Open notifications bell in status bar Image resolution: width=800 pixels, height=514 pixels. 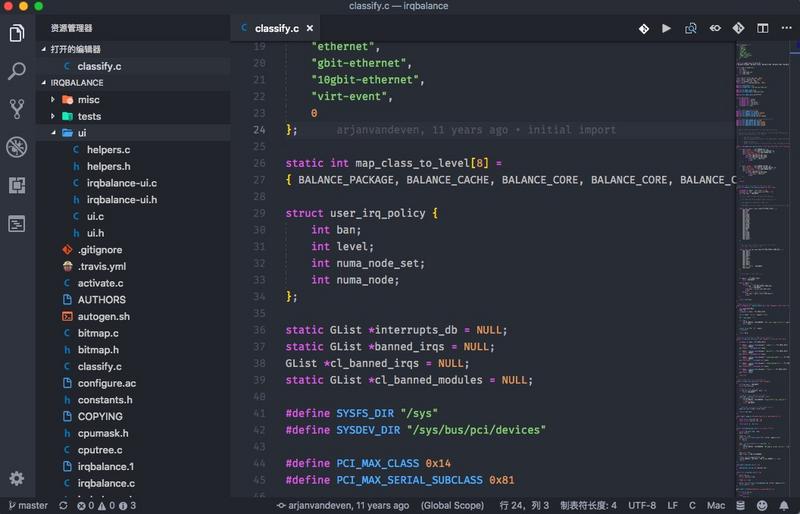click(x=784, y=505)
